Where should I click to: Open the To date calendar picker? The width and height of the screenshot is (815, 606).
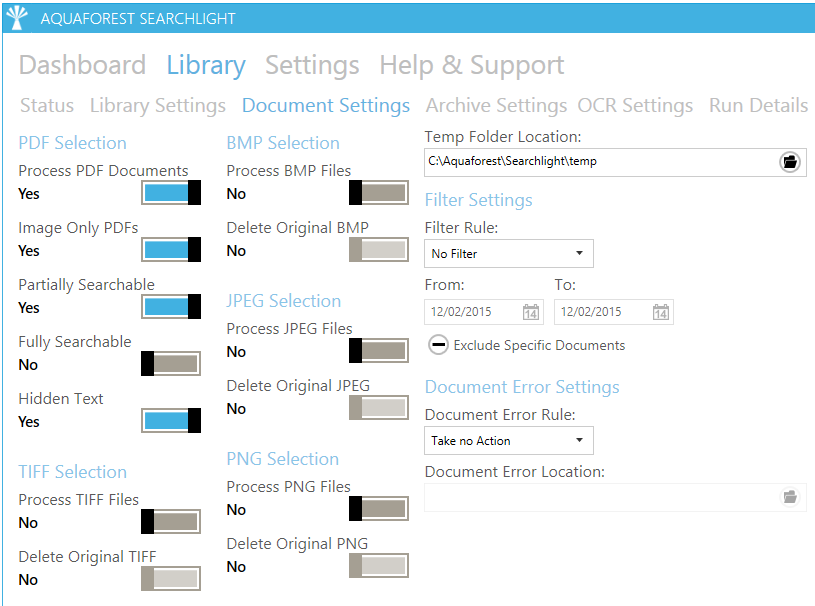pyautogui.click(x=661, y=312)
